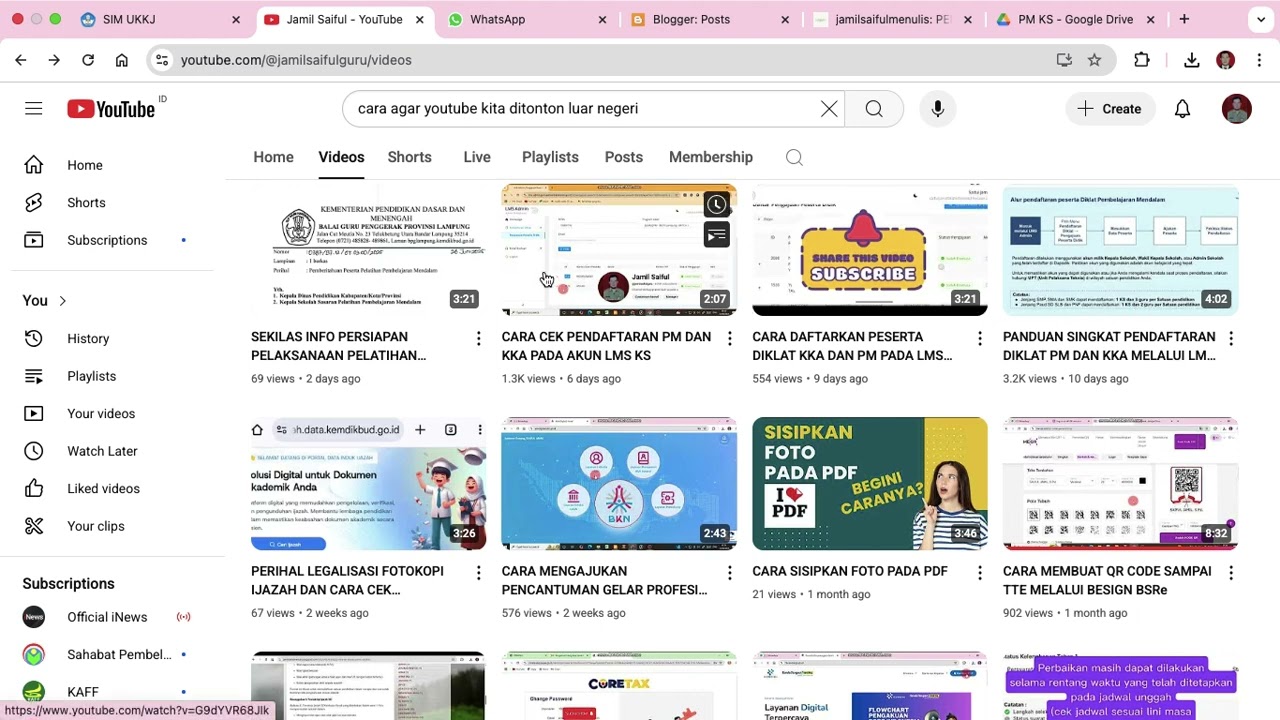Clear the search box text

click(x=829, y=109)
